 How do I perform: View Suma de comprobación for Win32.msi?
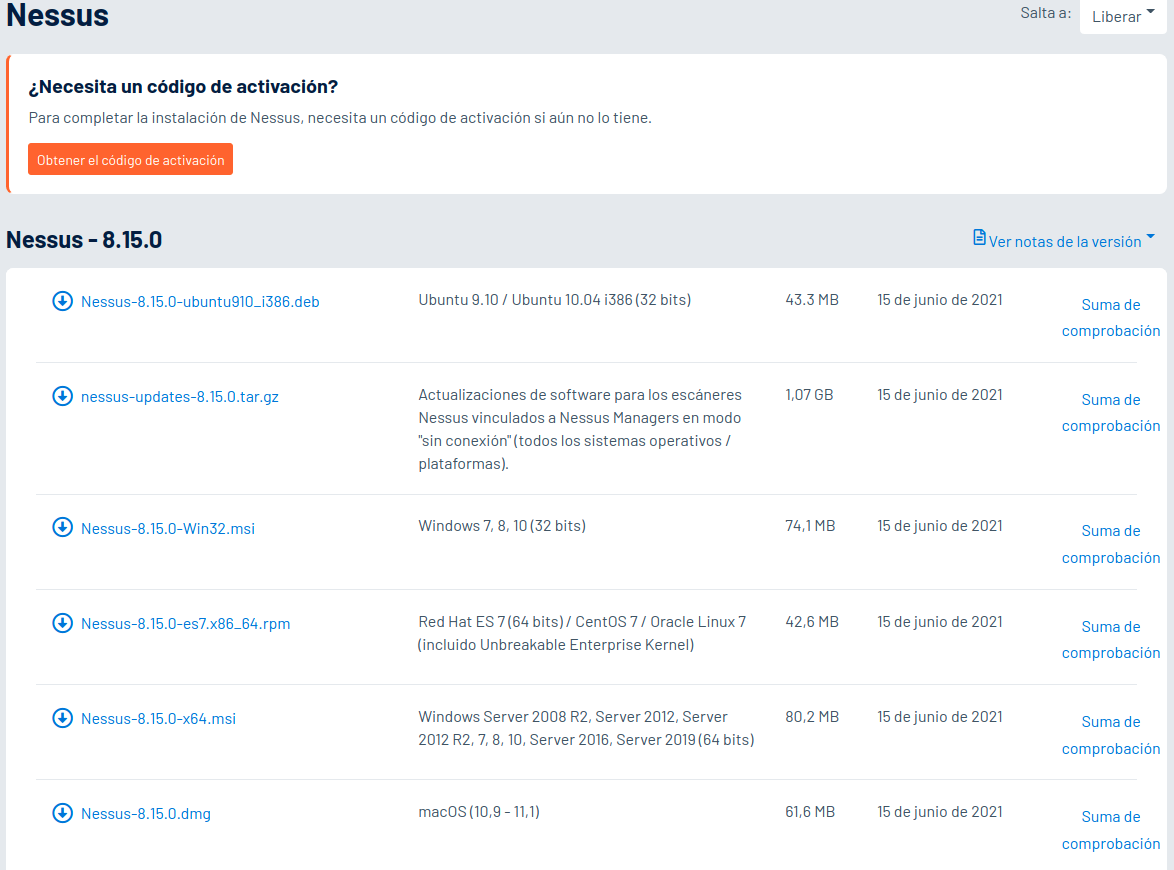pos(1111,544)
